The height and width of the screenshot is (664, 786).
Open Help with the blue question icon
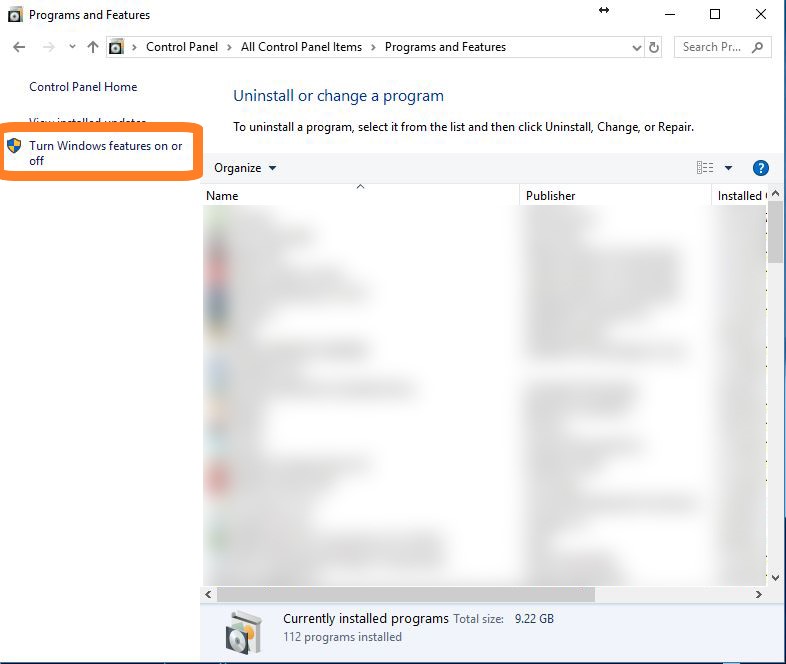pos(760,168)
